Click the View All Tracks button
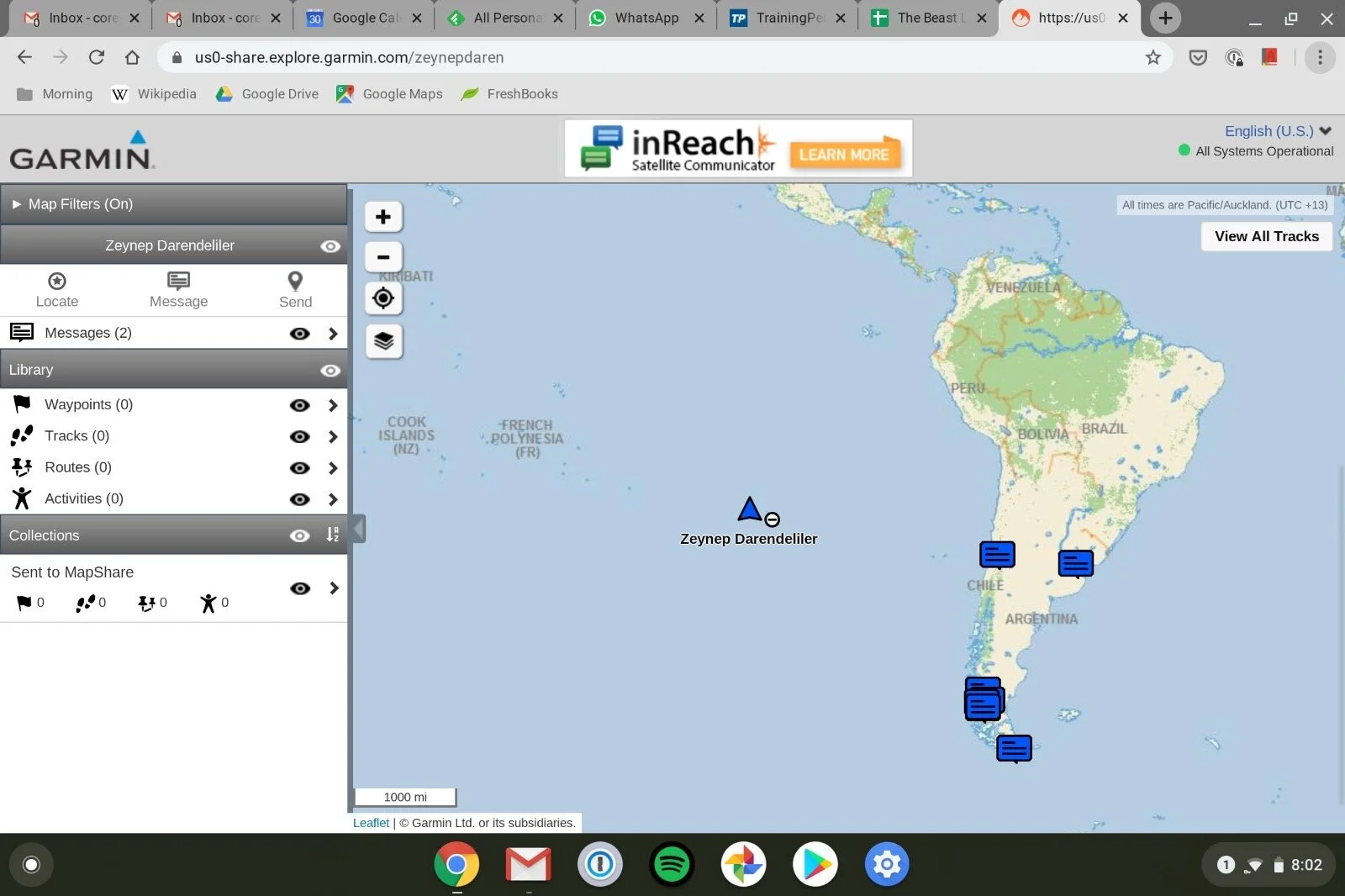The height and width of the screenshot is (896, 1345). pos(1267,236)
